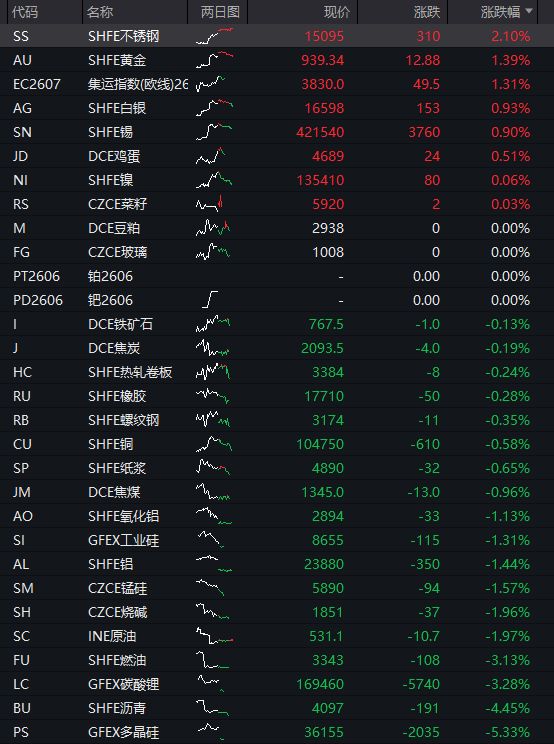
Task: Open SHFE铜 two-day sparkline chart
Action: point(214,444)
